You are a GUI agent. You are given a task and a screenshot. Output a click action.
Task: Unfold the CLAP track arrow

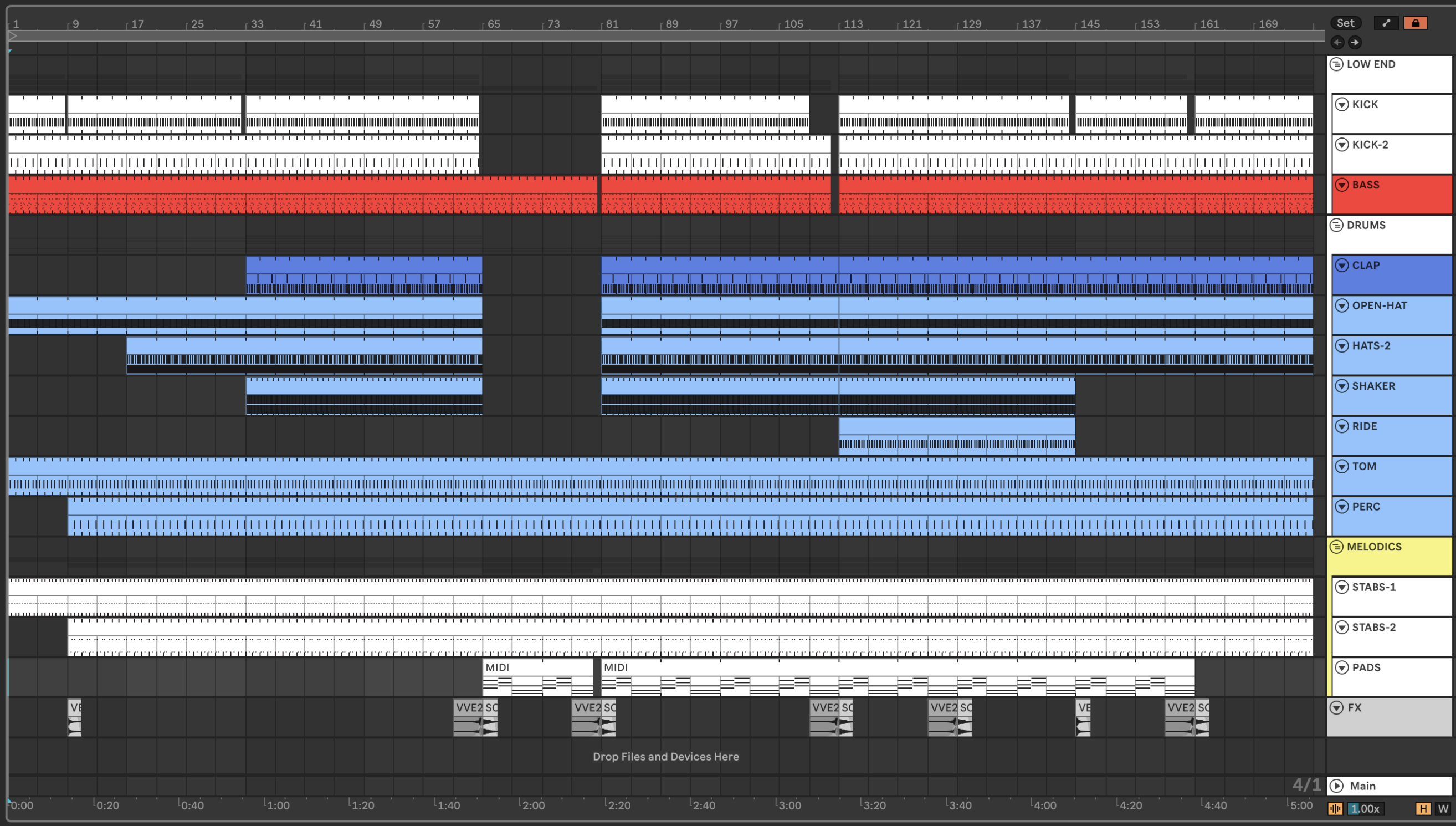coord(1341,266)
